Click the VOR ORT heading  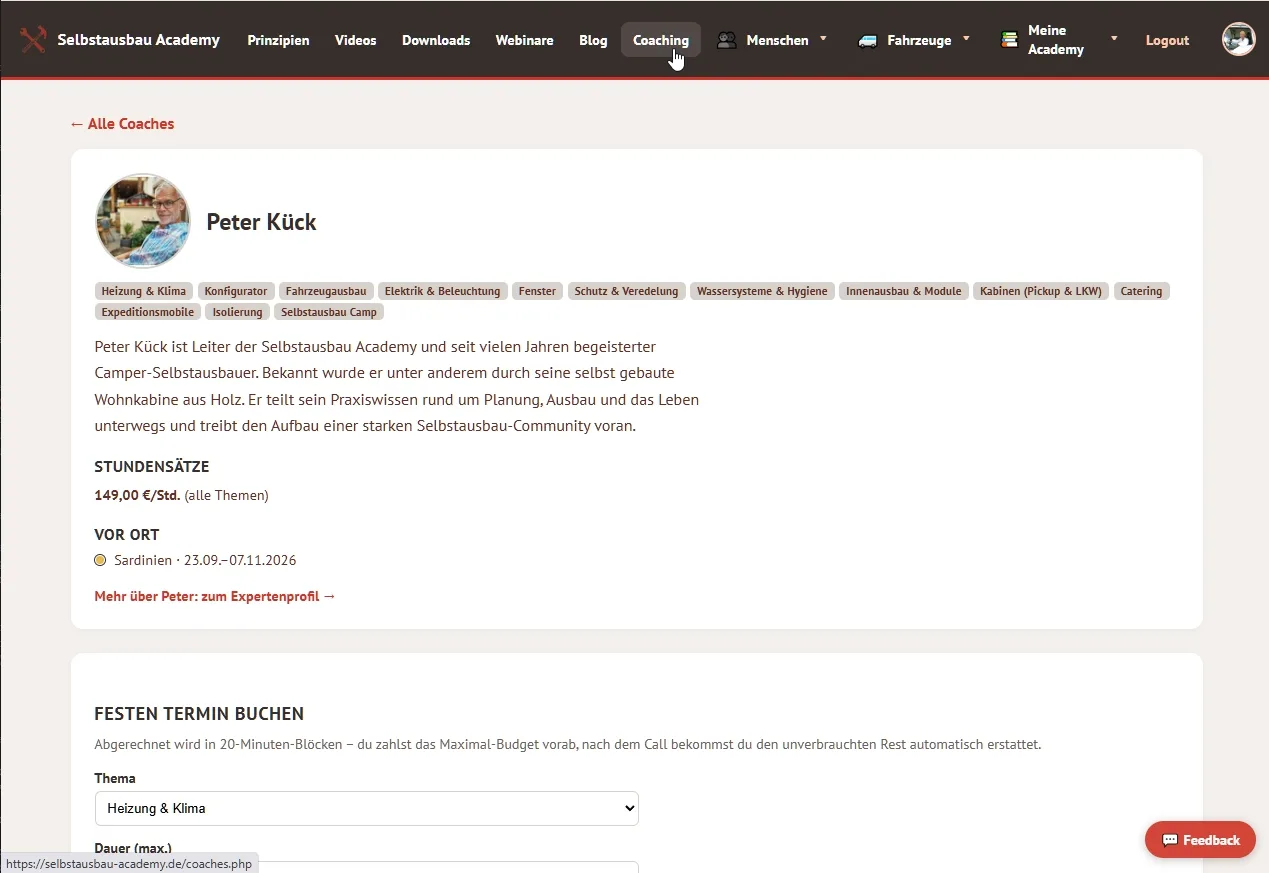pos(127,535)
